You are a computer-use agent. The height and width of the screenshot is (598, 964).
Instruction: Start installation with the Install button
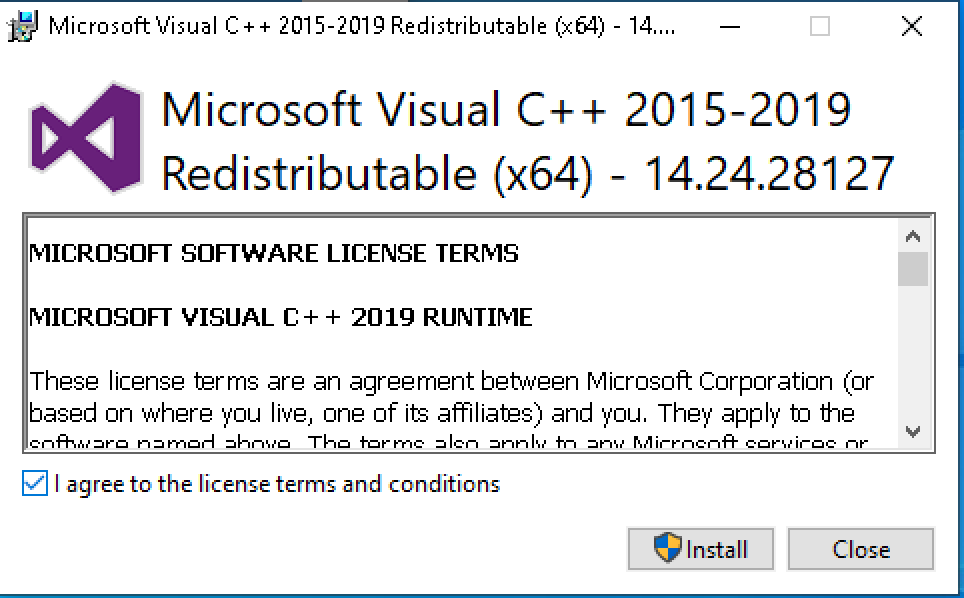pos(700,549)
